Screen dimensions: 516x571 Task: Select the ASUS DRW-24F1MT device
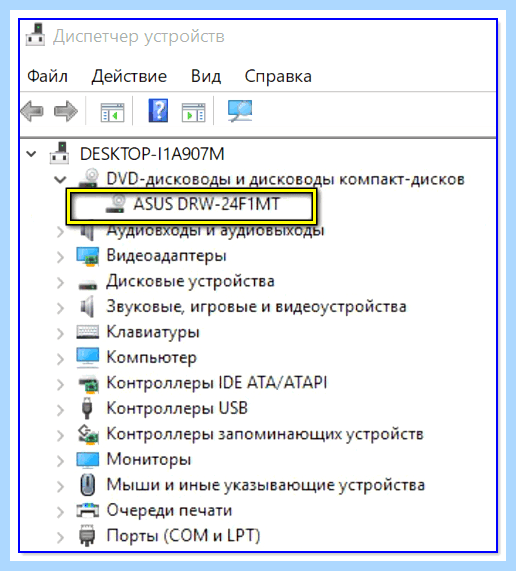tap(206, 204)
